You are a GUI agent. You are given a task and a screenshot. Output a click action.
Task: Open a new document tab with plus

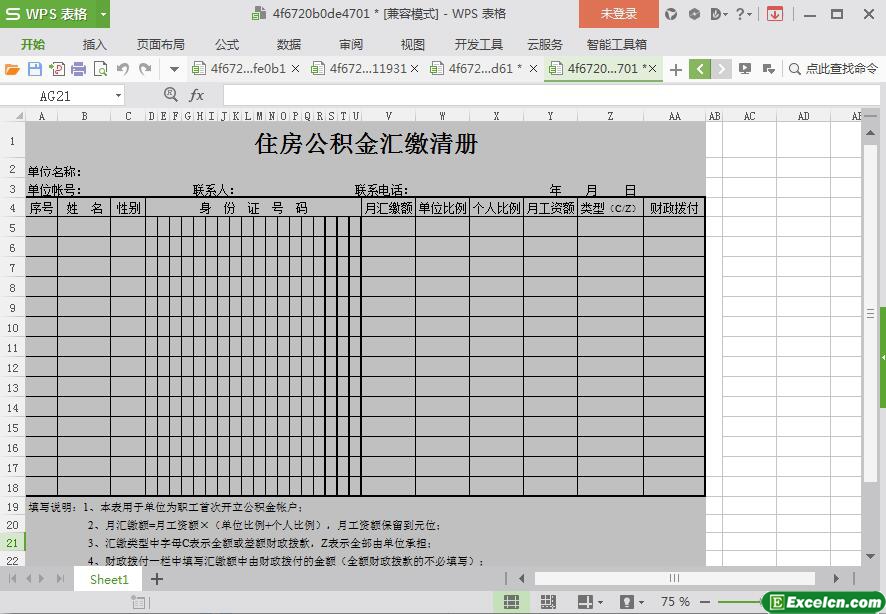(x=676, y=69)
